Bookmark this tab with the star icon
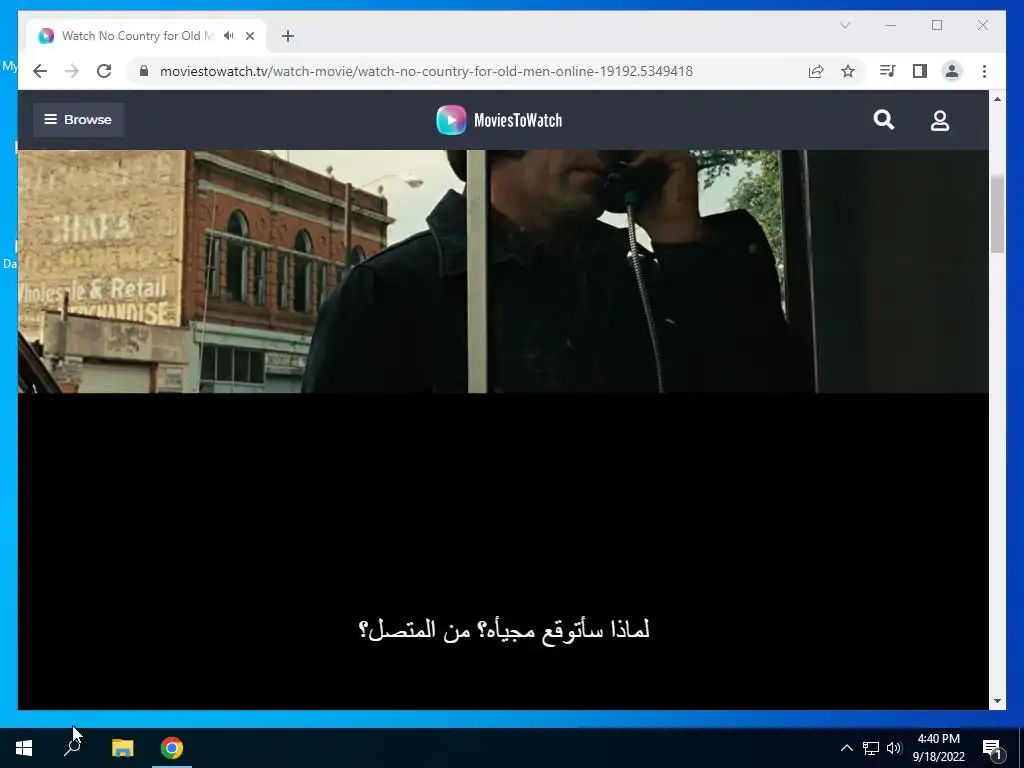Image resolution: width=1024 pixels, height=768 pixels. click(x=848, y=71)
